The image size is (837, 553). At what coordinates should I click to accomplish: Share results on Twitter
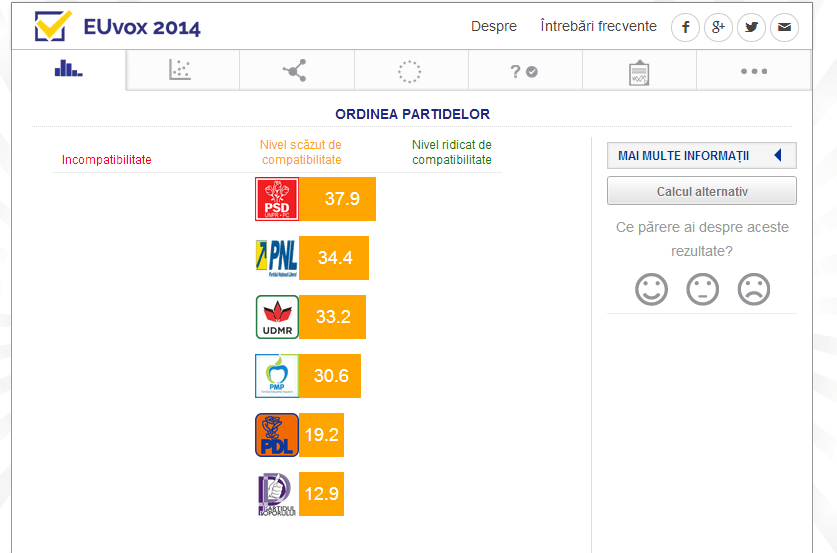pyautogui.click(x=752, y=27)
